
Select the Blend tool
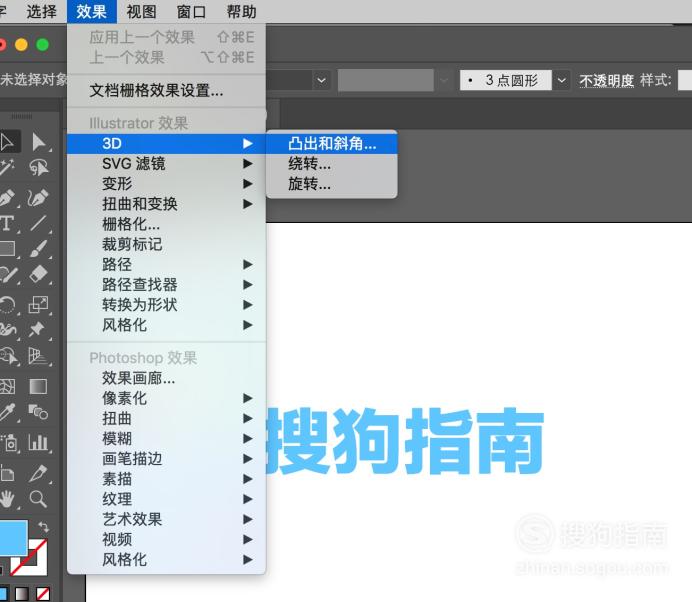point(39,412)
